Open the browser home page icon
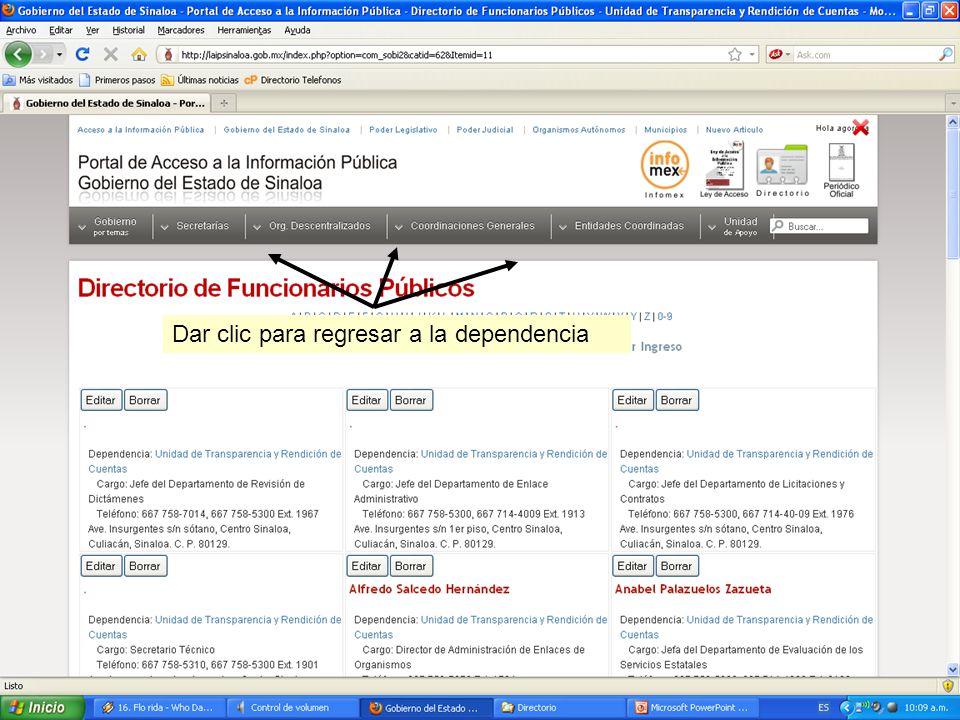960x720 pixels. pos(139,54)
